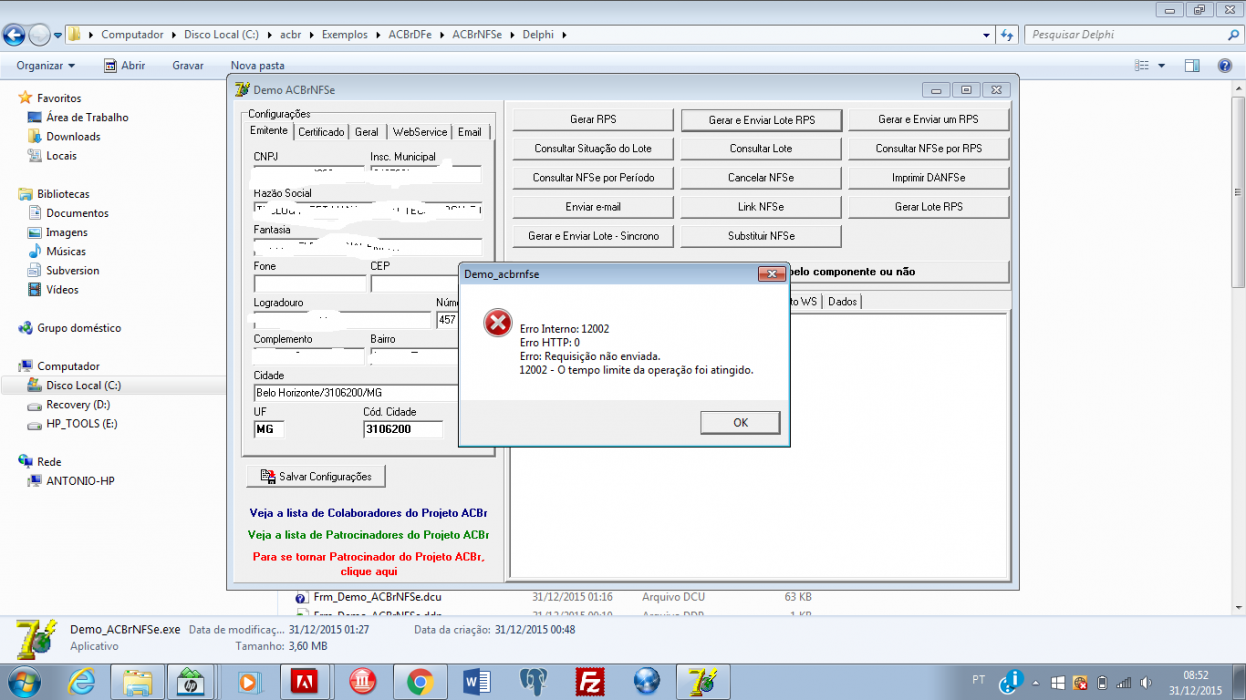Select Documentos library
The width and height of the screenshot is (1246, 700).
(77, 213)
